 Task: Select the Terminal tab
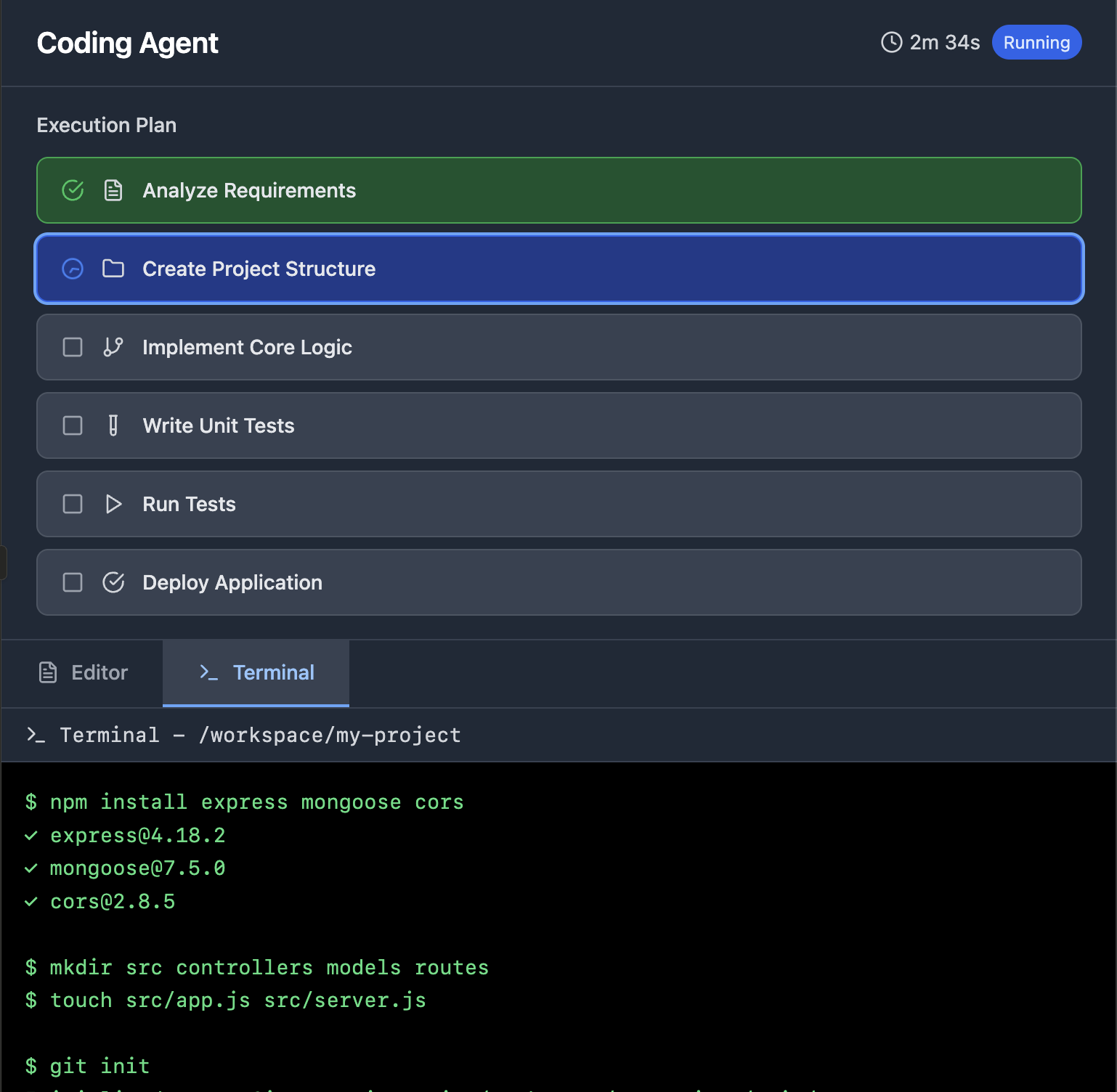coord(256,672)
